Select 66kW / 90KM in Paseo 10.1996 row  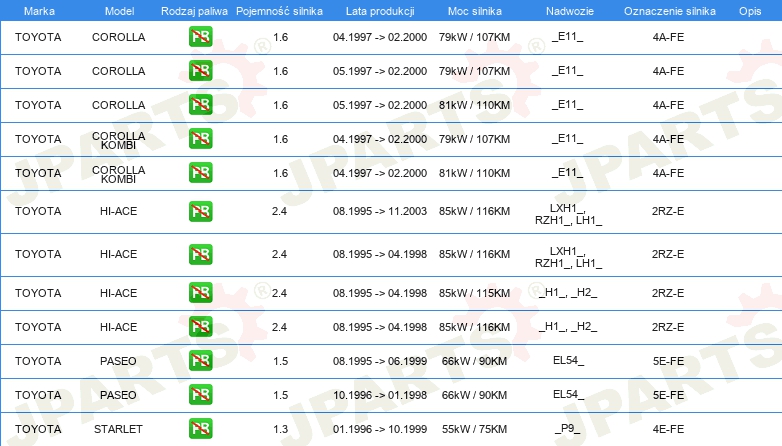tap(474, 395)
